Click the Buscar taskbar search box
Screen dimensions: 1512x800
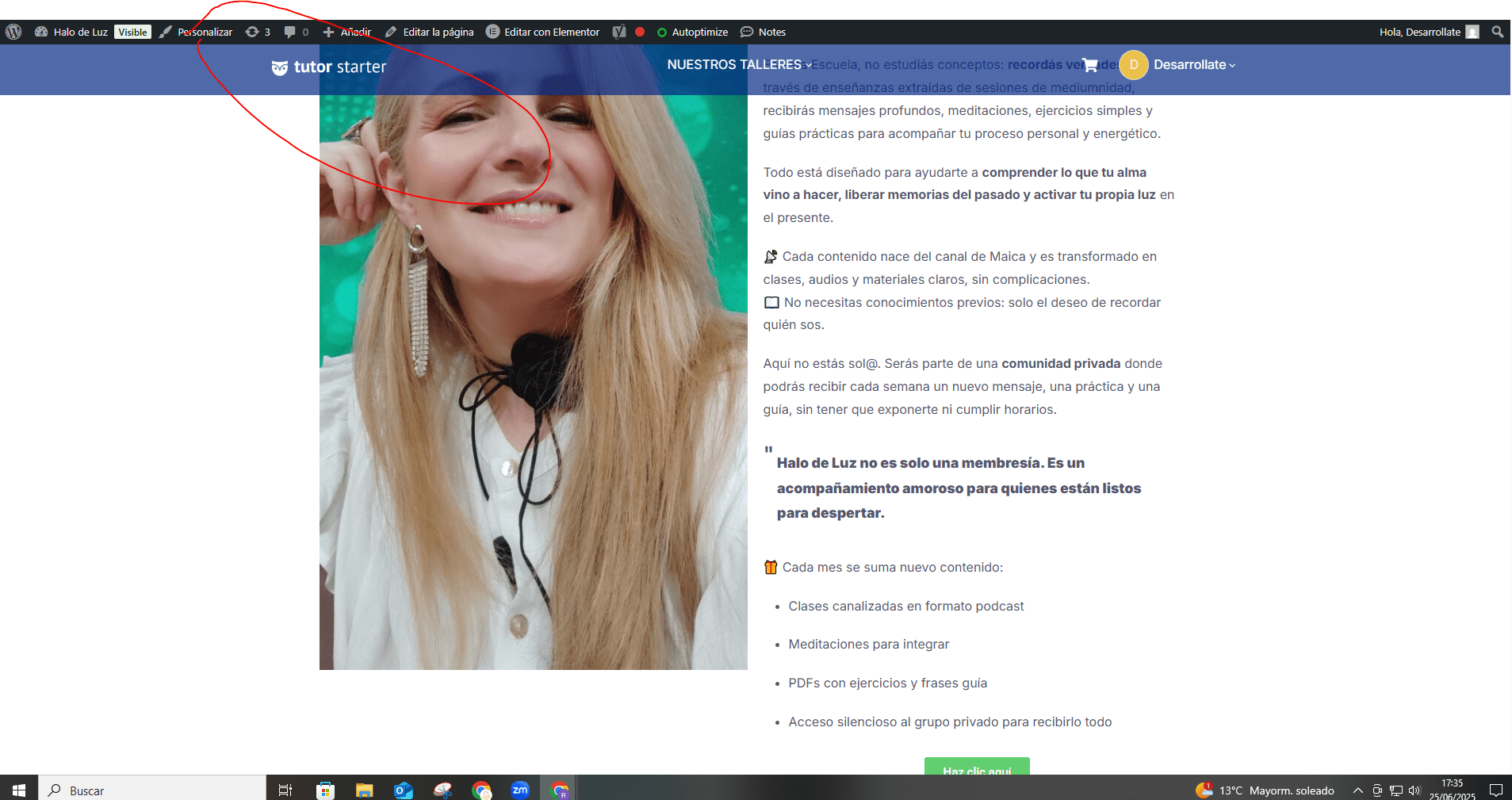[x=152, y=790]
